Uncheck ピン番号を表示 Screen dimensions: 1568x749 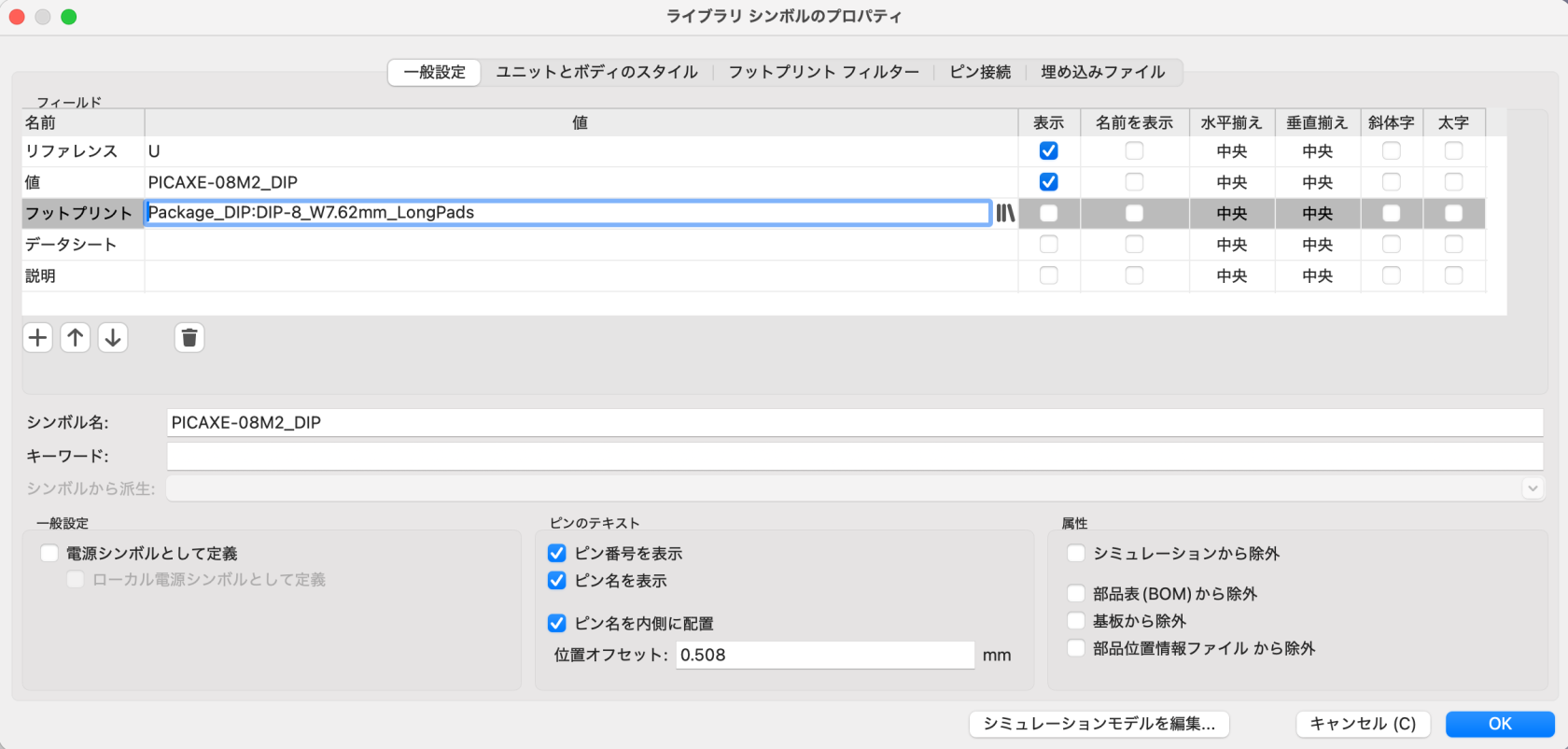pos(557,554)
